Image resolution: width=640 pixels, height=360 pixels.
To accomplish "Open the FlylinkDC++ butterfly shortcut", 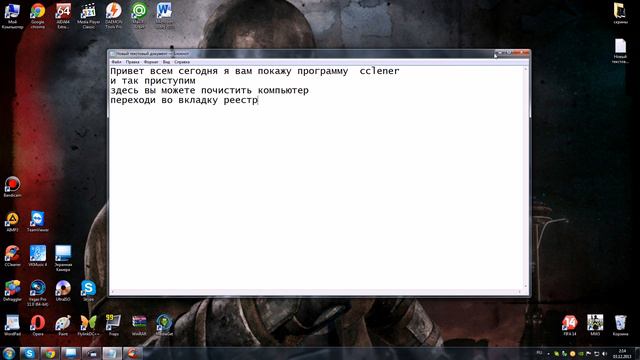I will point(88,325).
